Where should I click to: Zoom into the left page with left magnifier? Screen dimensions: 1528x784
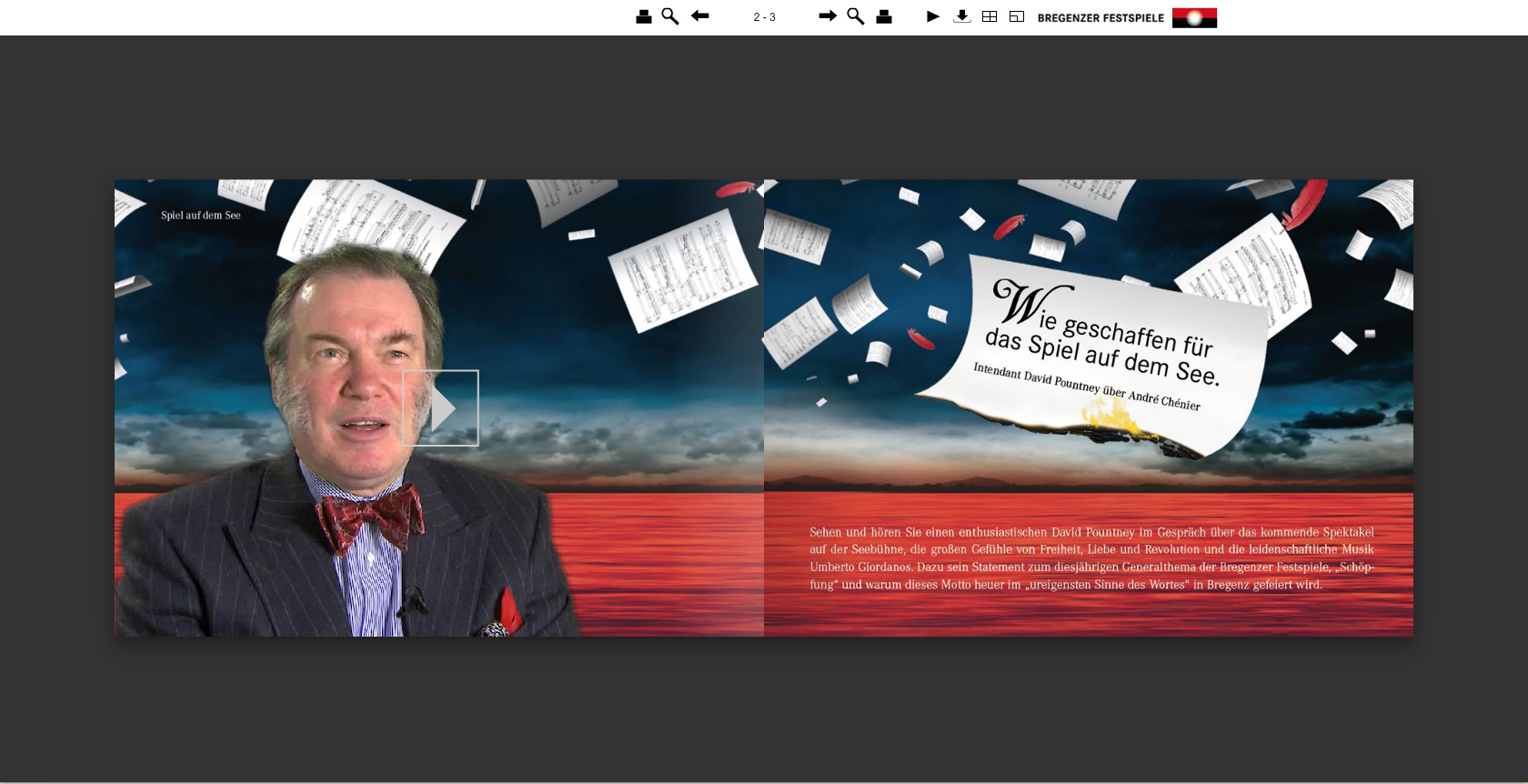670,16
